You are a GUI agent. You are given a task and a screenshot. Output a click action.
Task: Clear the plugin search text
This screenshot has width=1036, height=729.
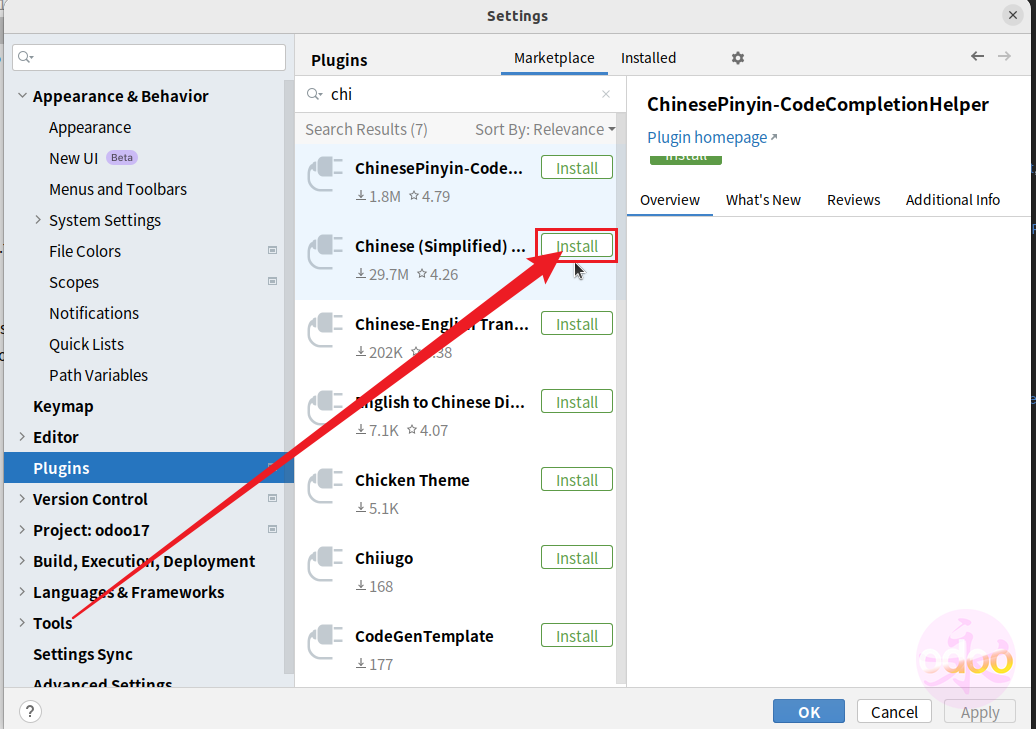click(605, 95)
